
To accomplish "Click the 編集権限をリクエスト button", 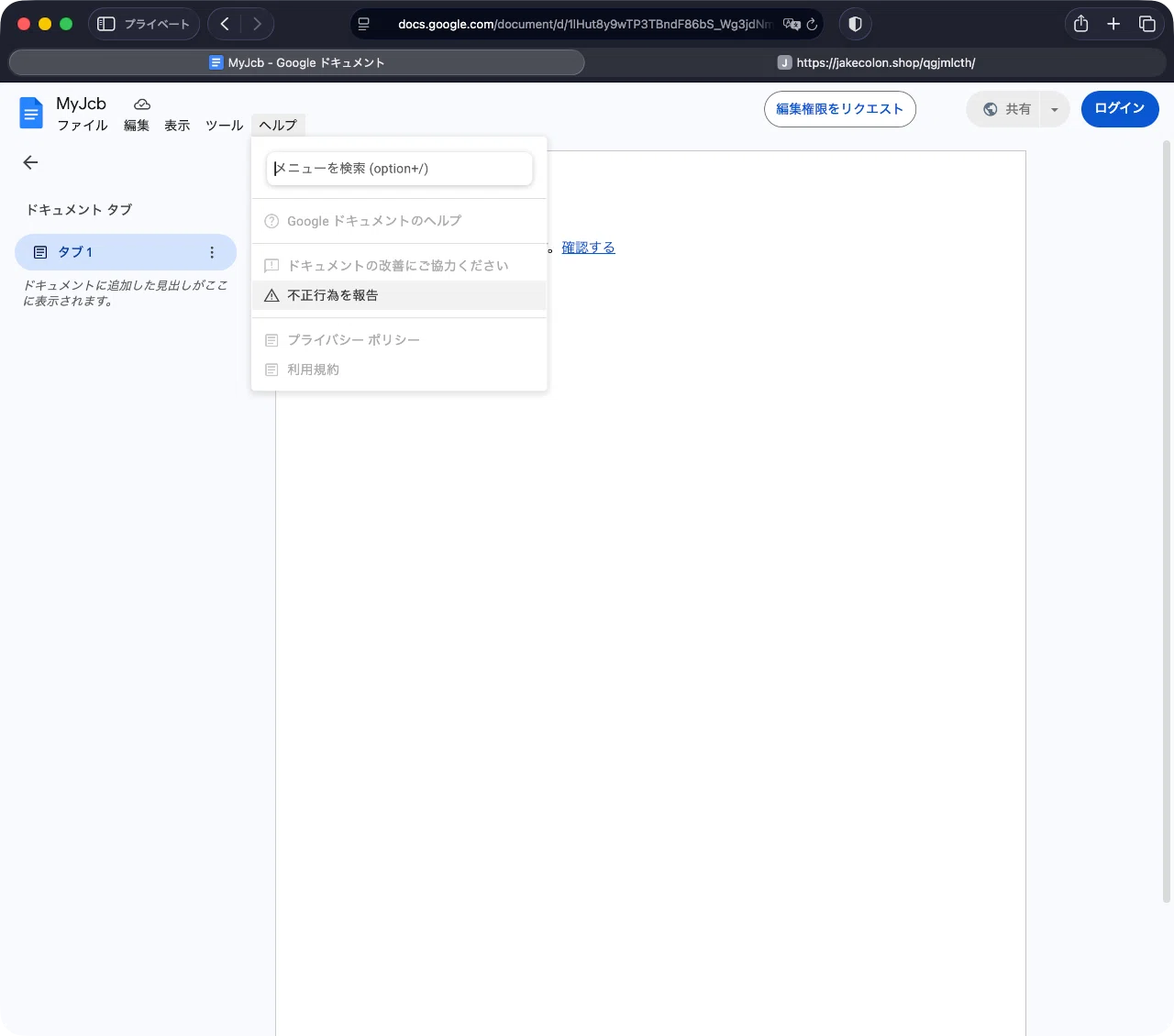I will [840, 109].
